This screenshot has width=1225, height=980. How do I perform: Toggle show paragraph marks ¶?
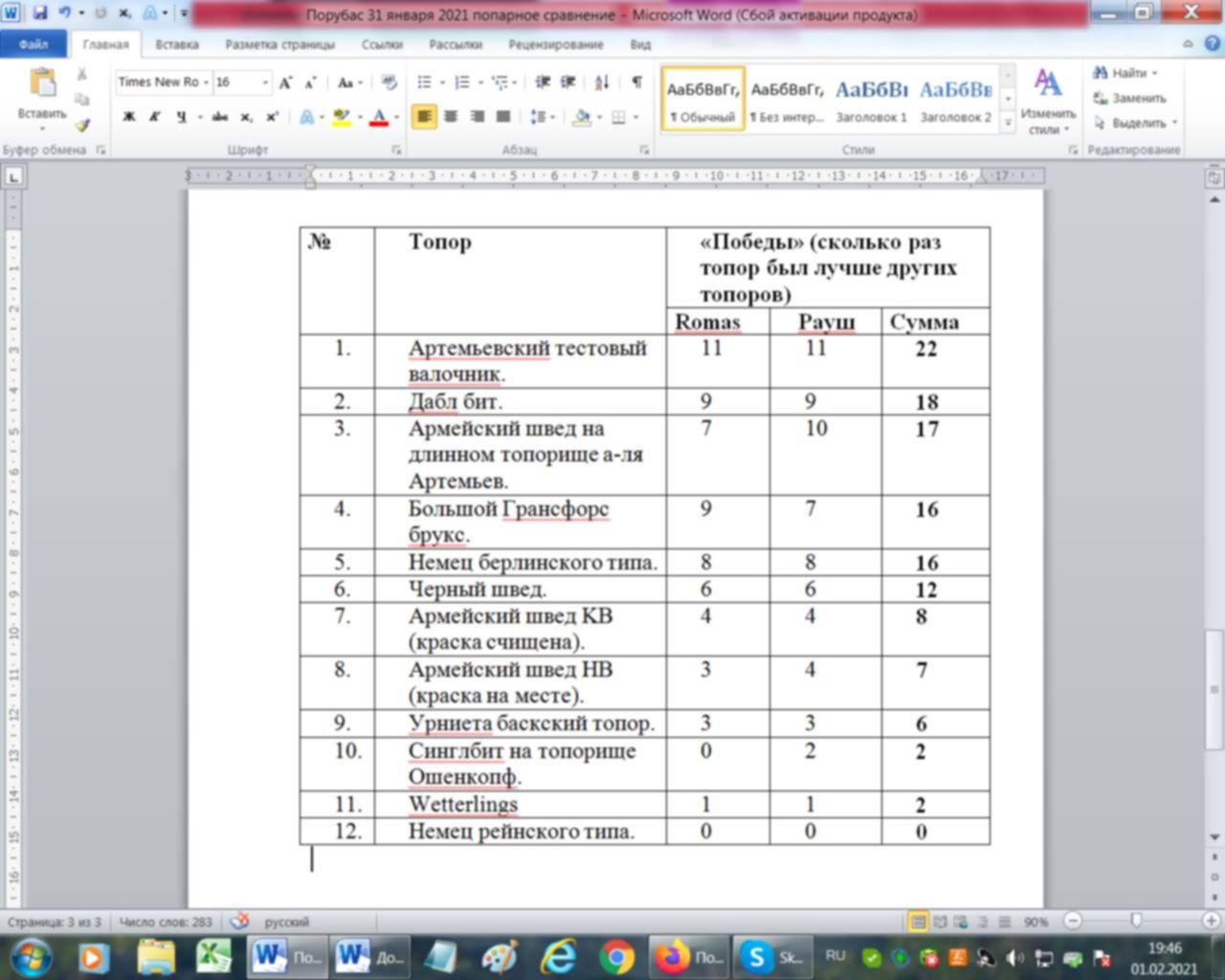pos(636,82)
